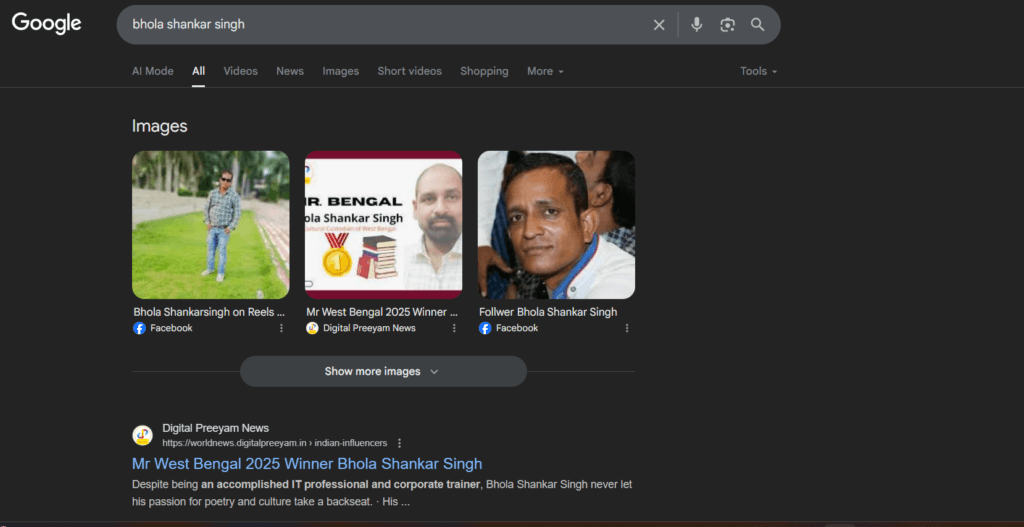The width and height of the screenshot is (1024, 527).
Task: Open options menu for Follwer Bhola Shankar Singh image
Action: (x=627, y=328)
